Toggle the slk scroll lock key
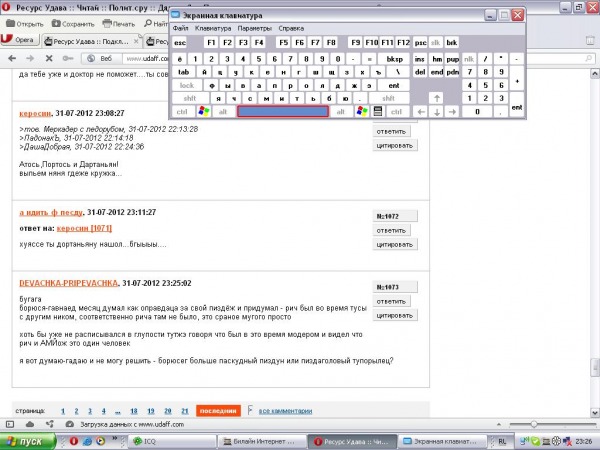The height and width of the screenshot is (450, 600). pos(435,42)
